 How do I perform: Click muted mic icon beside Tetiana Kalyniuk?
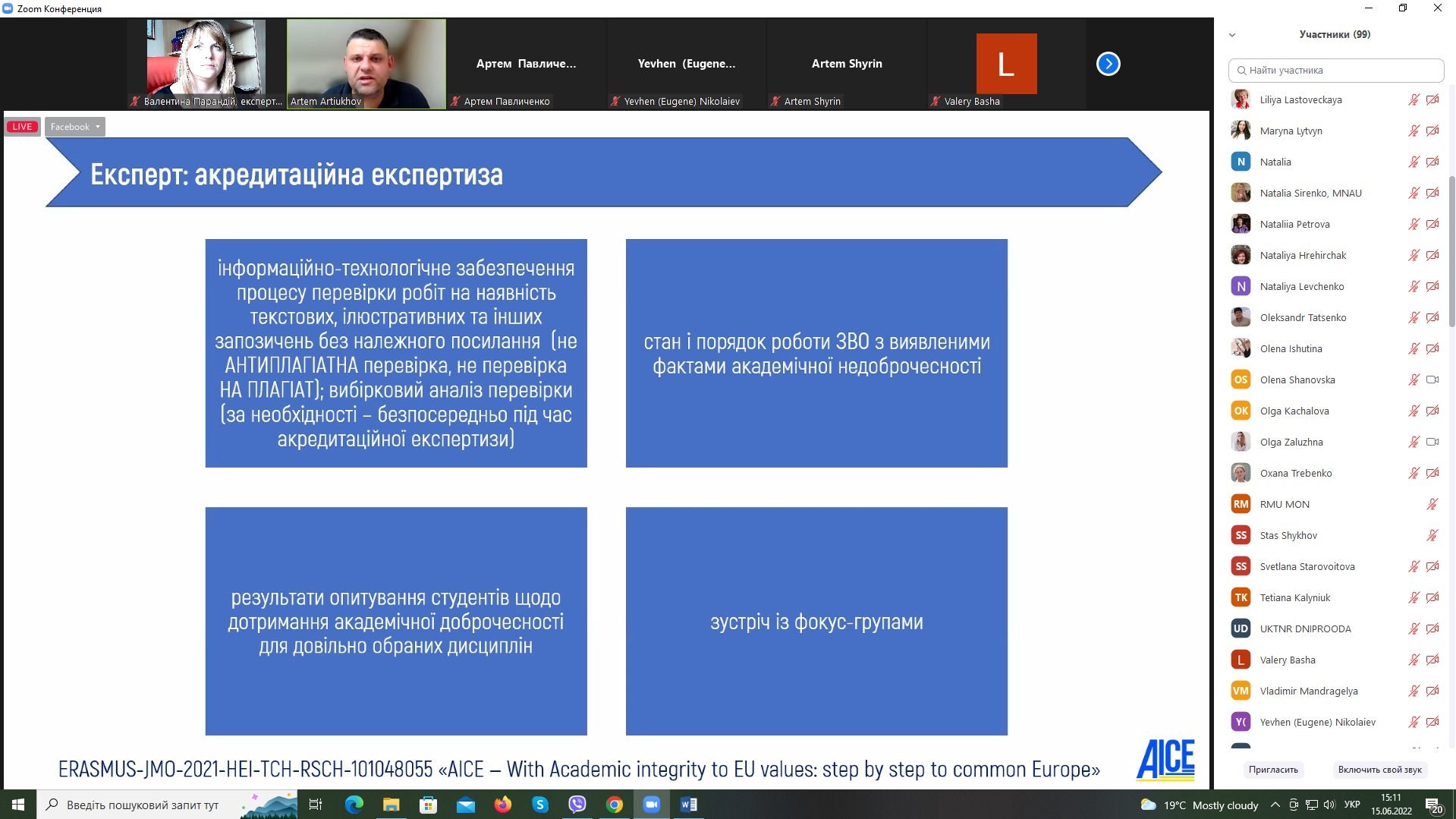(x=1414, y=597)
